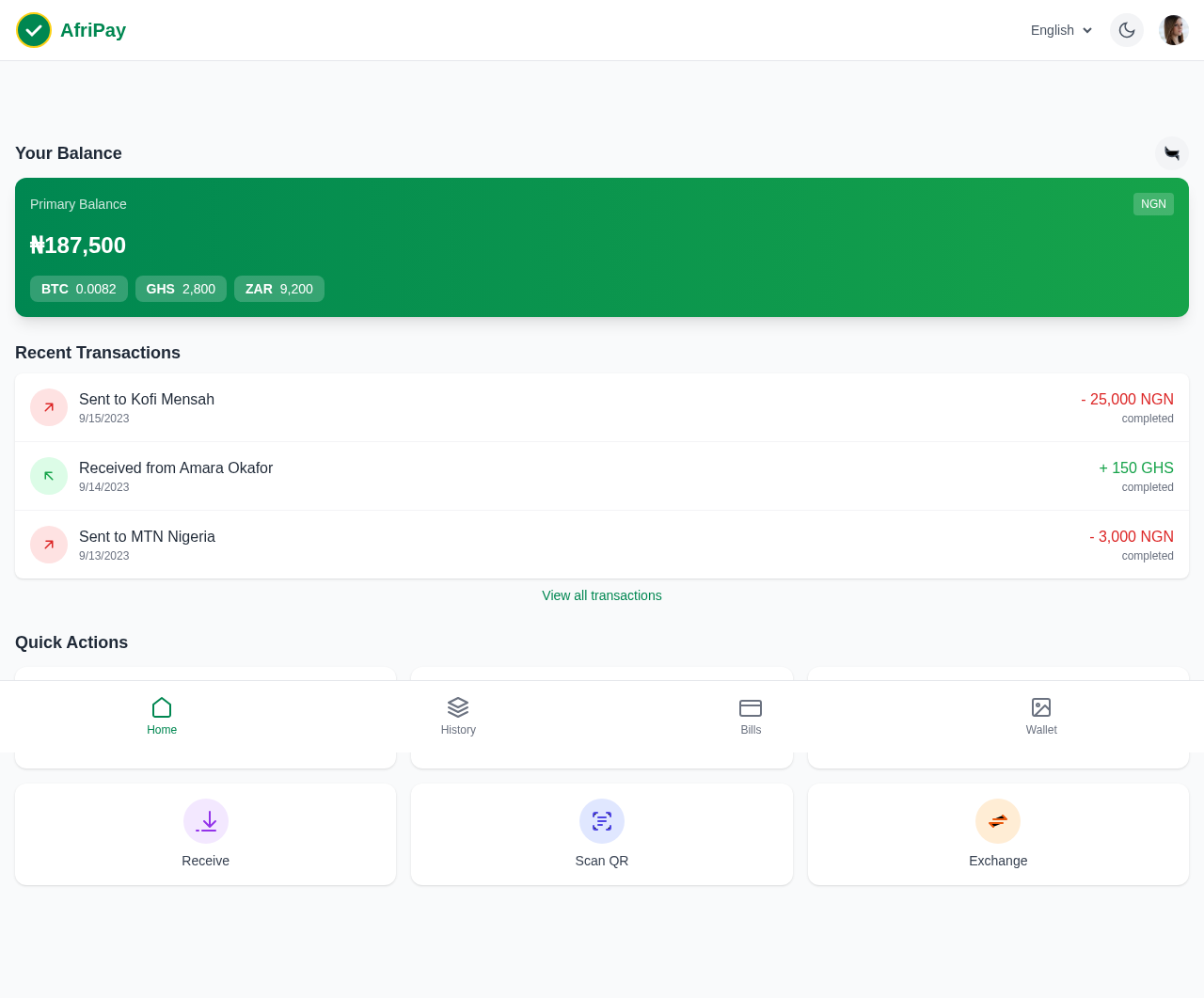The image size is (1204, 998).
Task: Open Wallet from the bottom navigation icon
Action: point(1040,707)
